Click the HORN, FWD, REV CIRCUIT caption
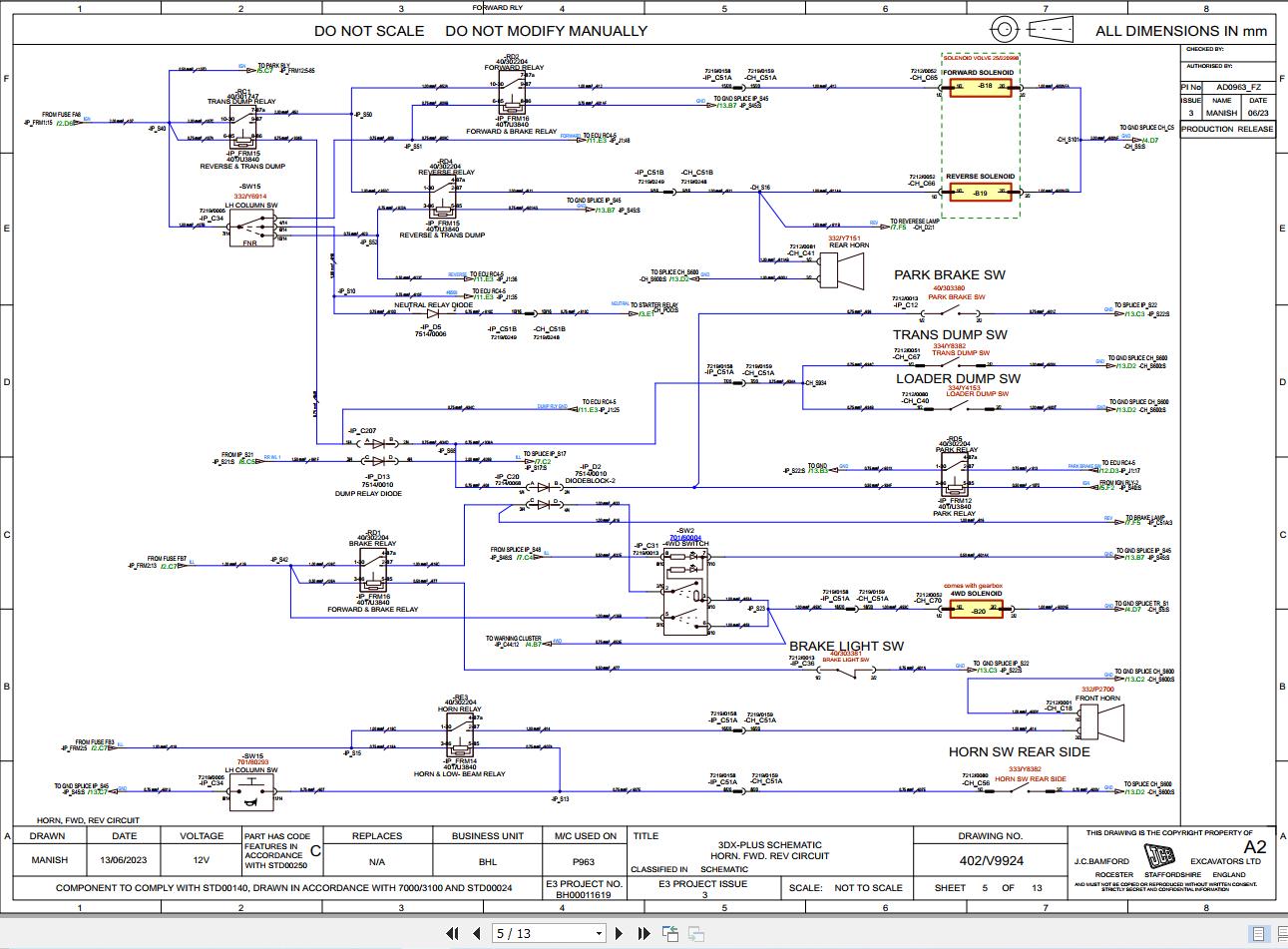This screenshot has width=1288, height=949. 88,820
